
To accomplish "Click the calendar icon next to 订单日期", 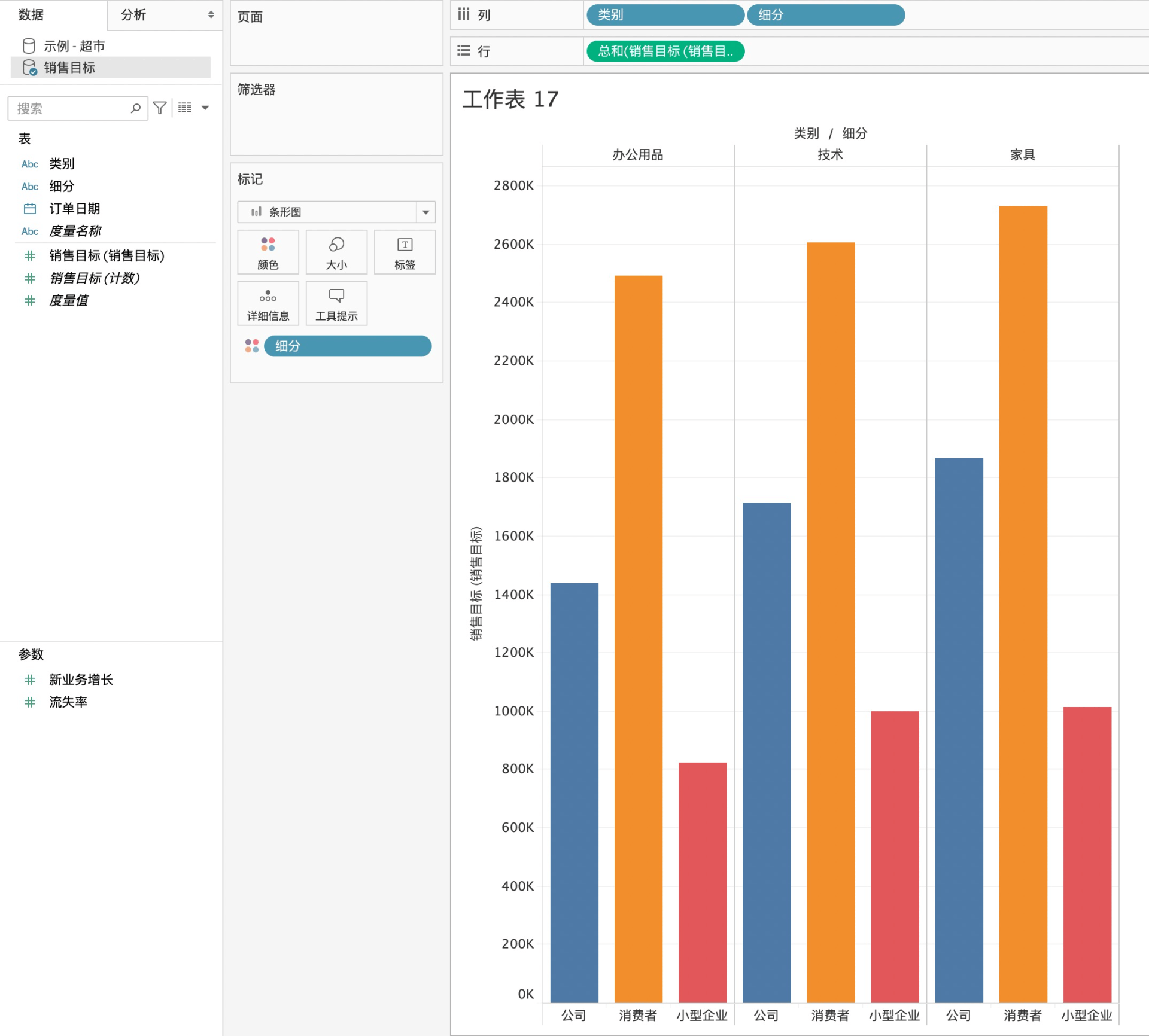I will [x=29, y=208].
